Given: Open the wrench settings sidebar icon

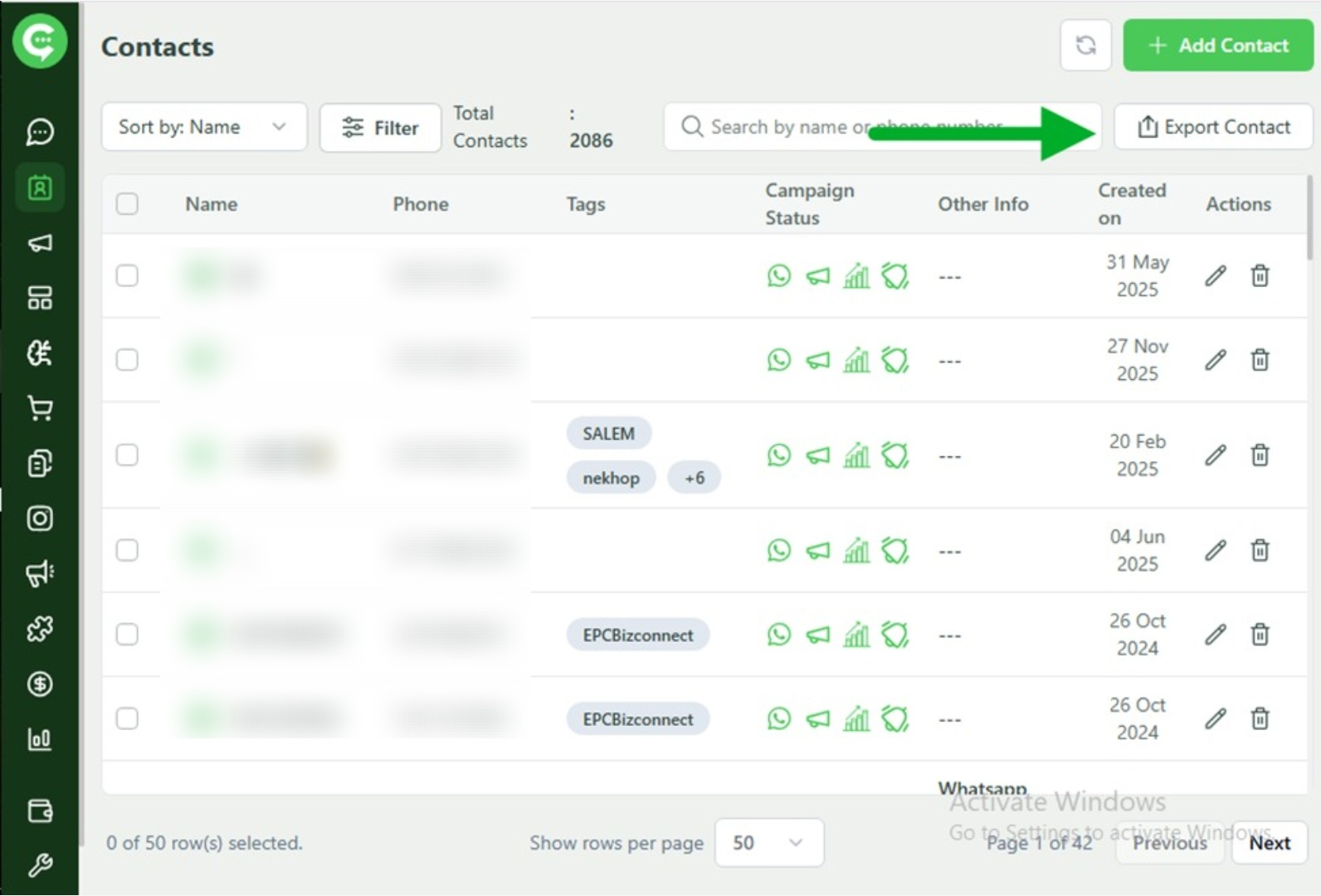Looking at the screenshot, I should (40, 865).
